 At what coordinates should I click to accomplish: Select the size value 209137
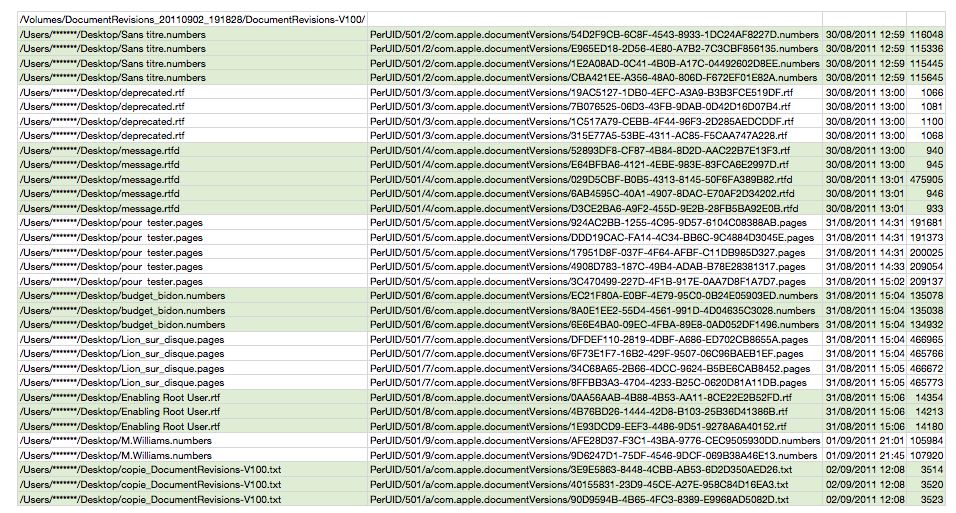[x=926, y=281]
